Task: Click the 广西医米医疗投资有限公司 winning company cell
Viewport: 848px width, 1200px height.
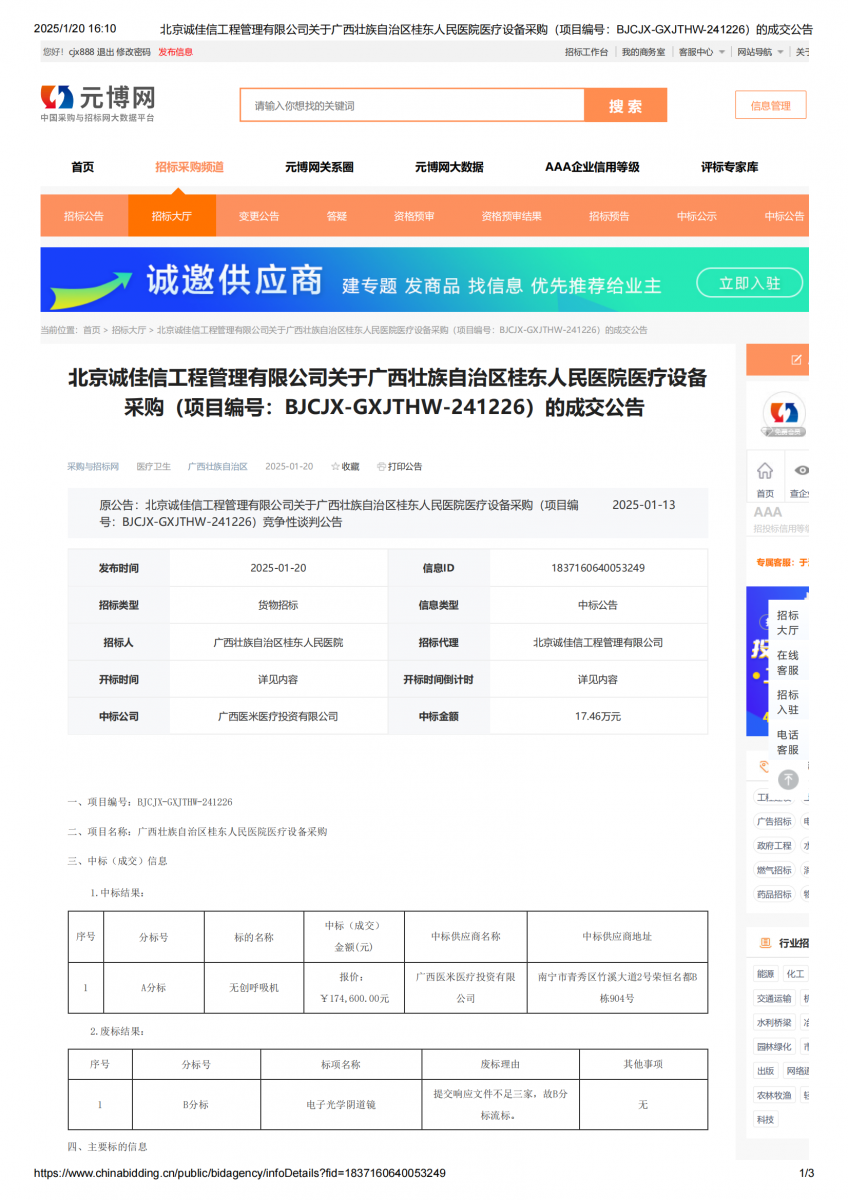Action: tap(278, 716)
